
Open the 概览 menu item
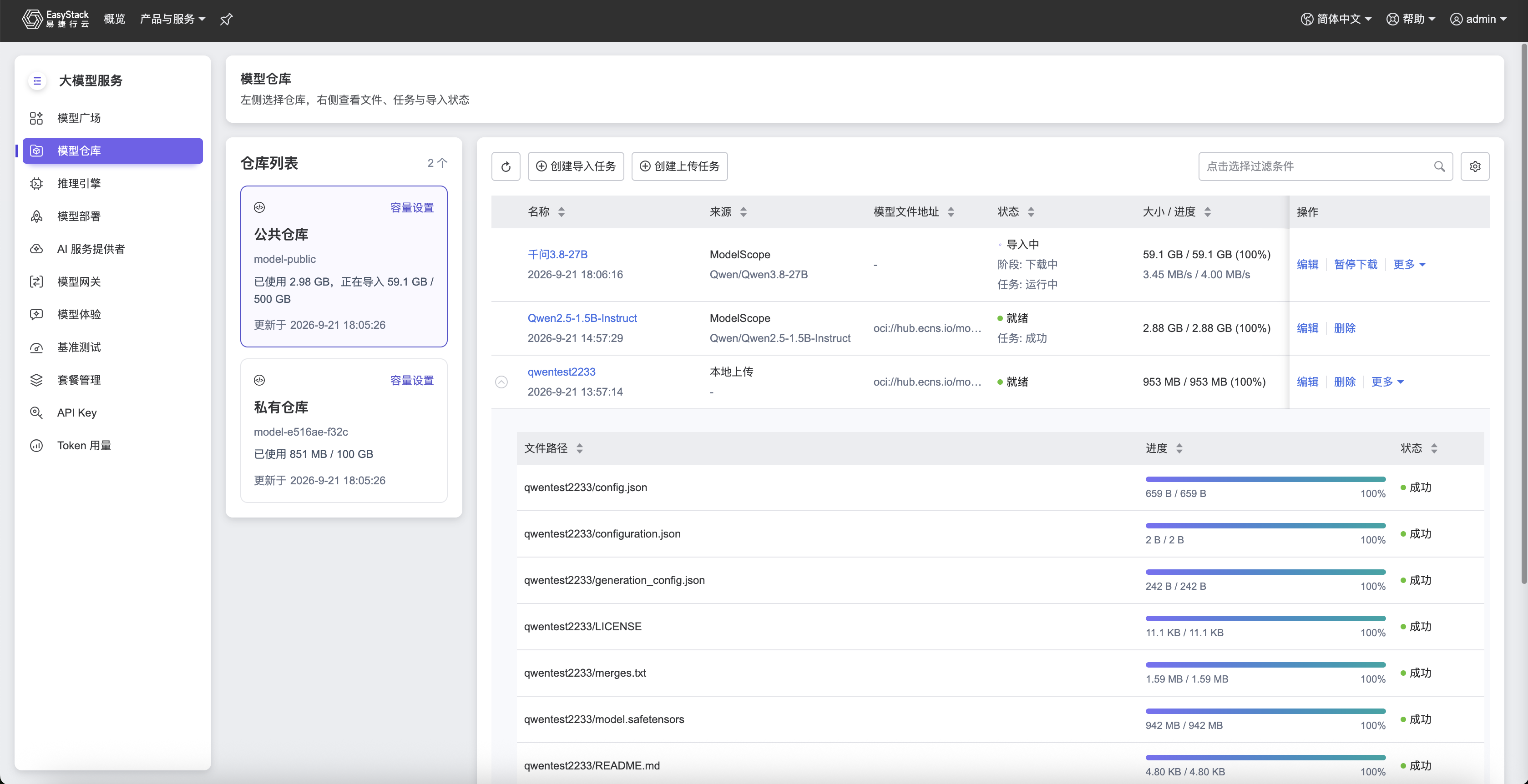(x=115, y=20)
